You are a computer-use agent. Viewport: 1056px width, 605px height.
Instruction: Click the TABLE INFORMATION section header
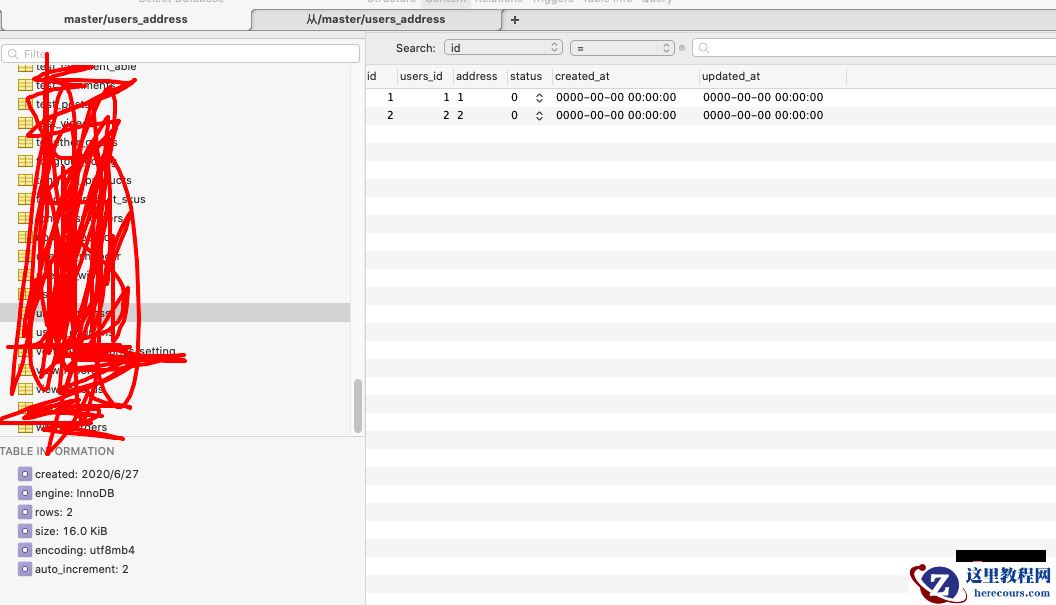point(57,451)
